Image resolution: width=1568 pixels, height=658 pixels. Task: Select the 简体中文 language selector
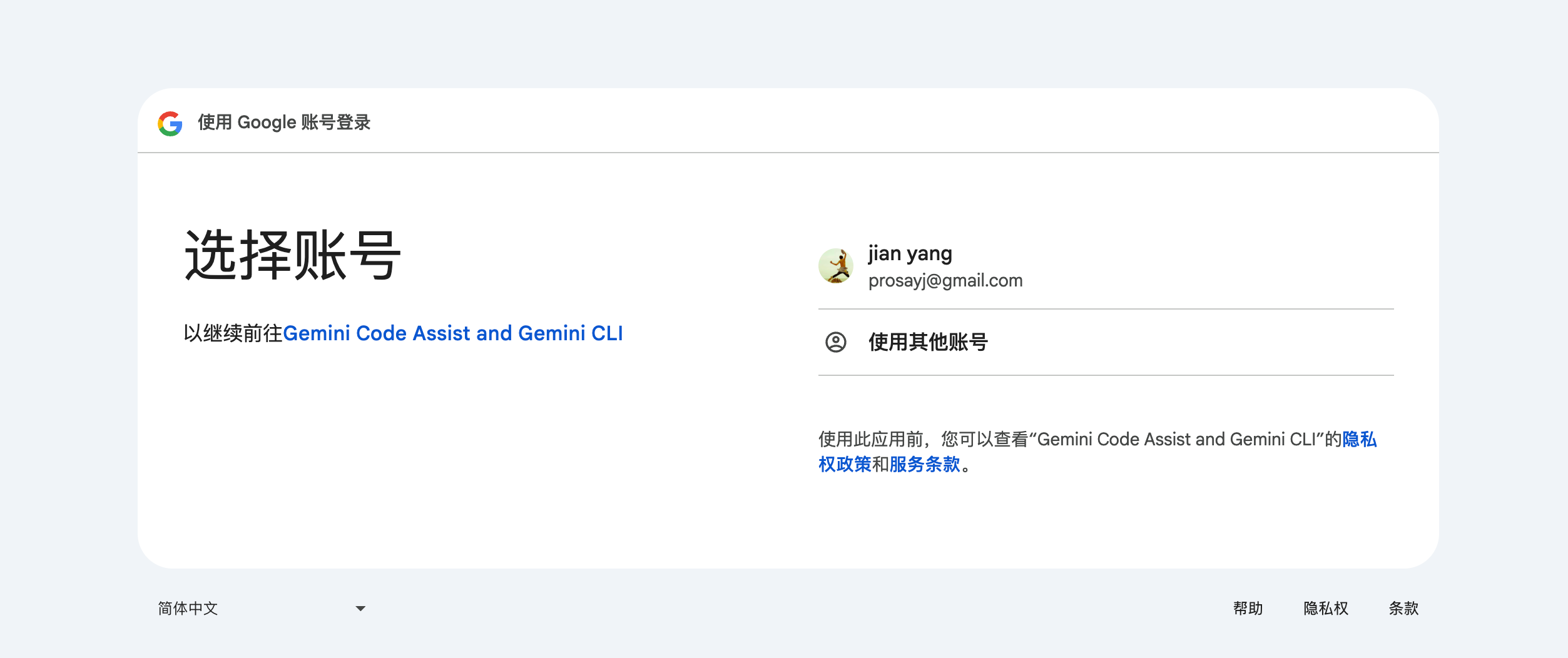tap(262, 609)
